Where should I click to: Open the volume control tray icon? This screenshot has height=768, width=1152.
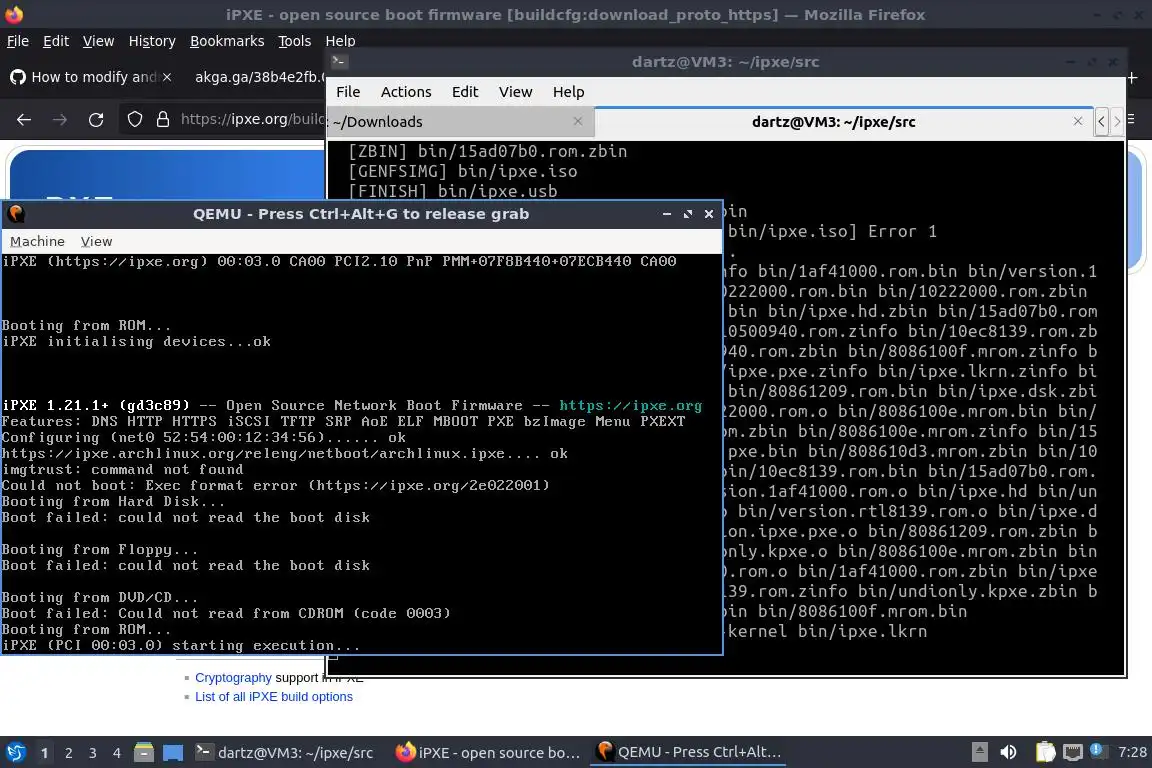[x=1009, y=752]
